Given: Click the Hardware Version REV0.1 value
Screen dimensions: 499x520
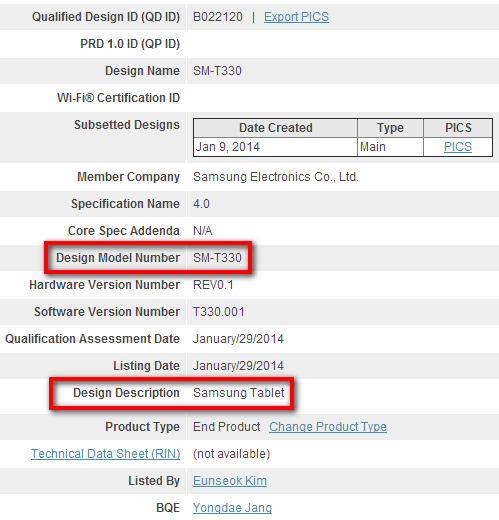Looking at the screenshot, I should coord(213,285).
